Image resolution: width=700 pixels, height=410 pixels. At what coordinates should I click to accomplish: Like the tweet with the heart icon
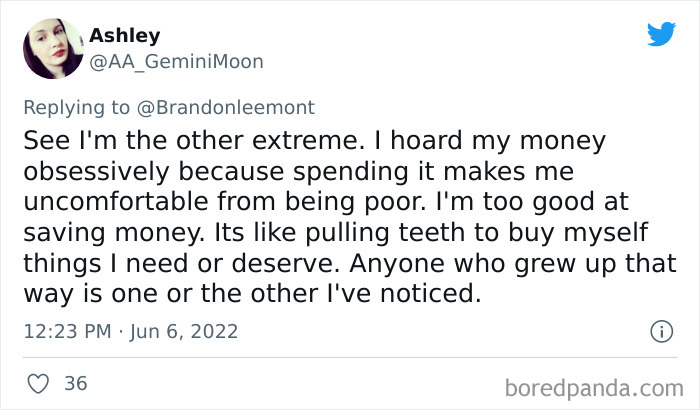click(x=37, y=383)
